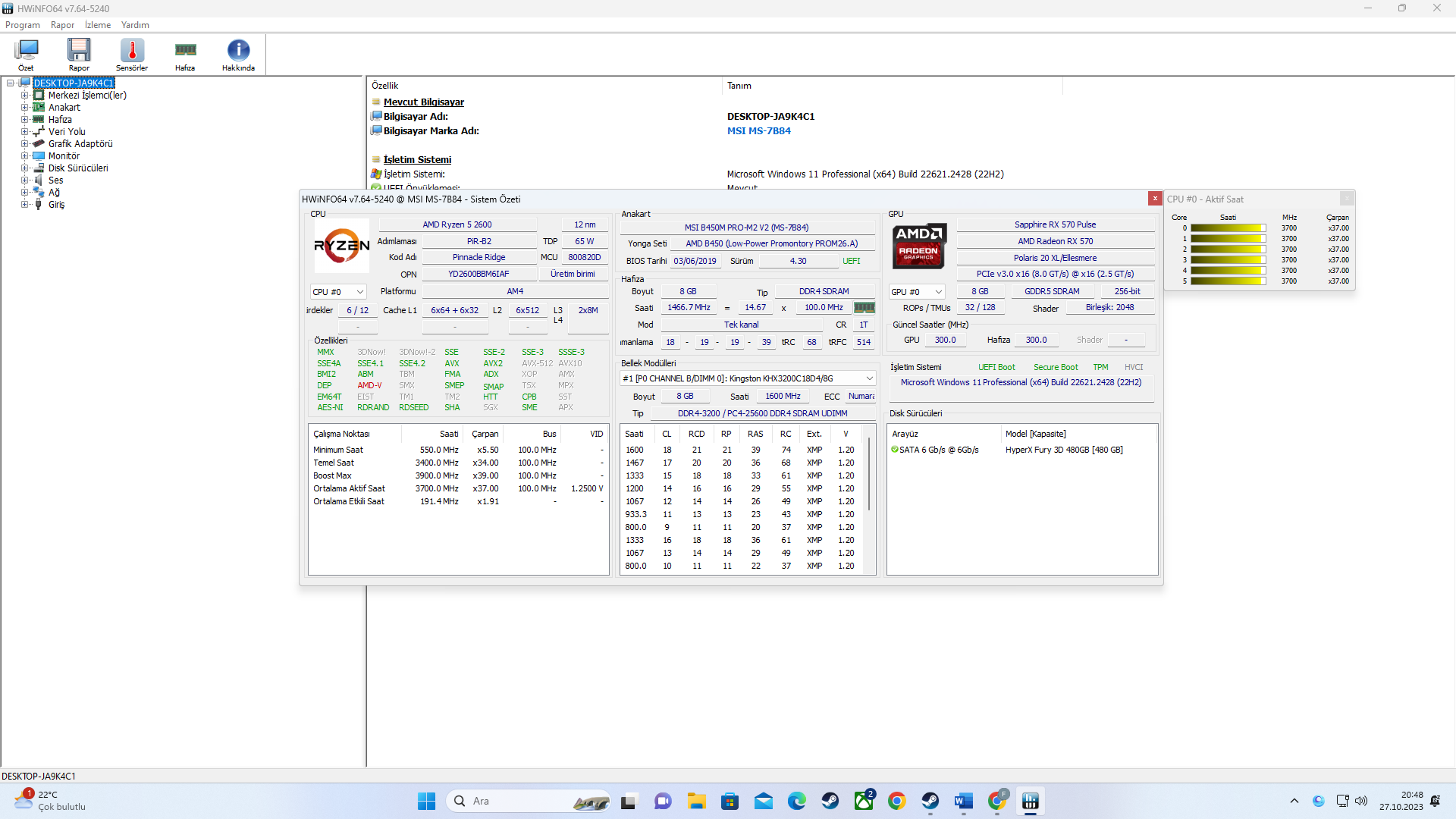Select Hafıza tree item
Viewport: 1456px width, 819px height.
coord(60,120)
